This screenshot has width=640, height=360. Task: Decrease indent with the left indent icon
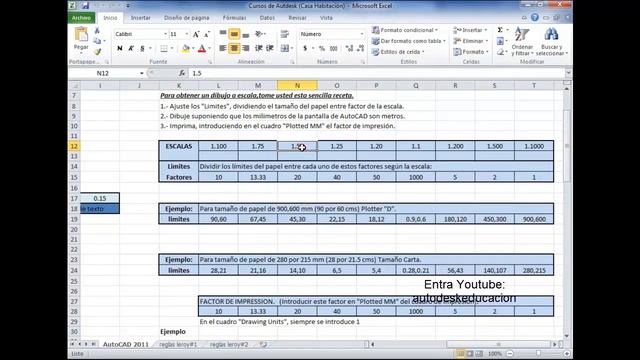[258, 48]
